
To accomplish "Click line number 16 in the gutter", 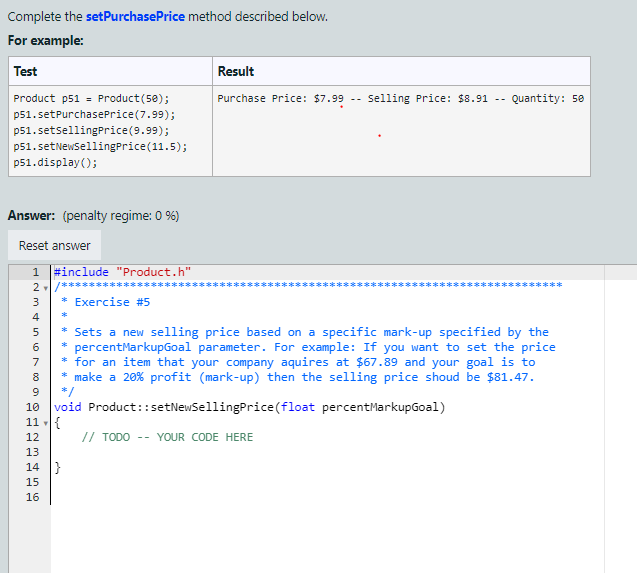I will 32,497.
